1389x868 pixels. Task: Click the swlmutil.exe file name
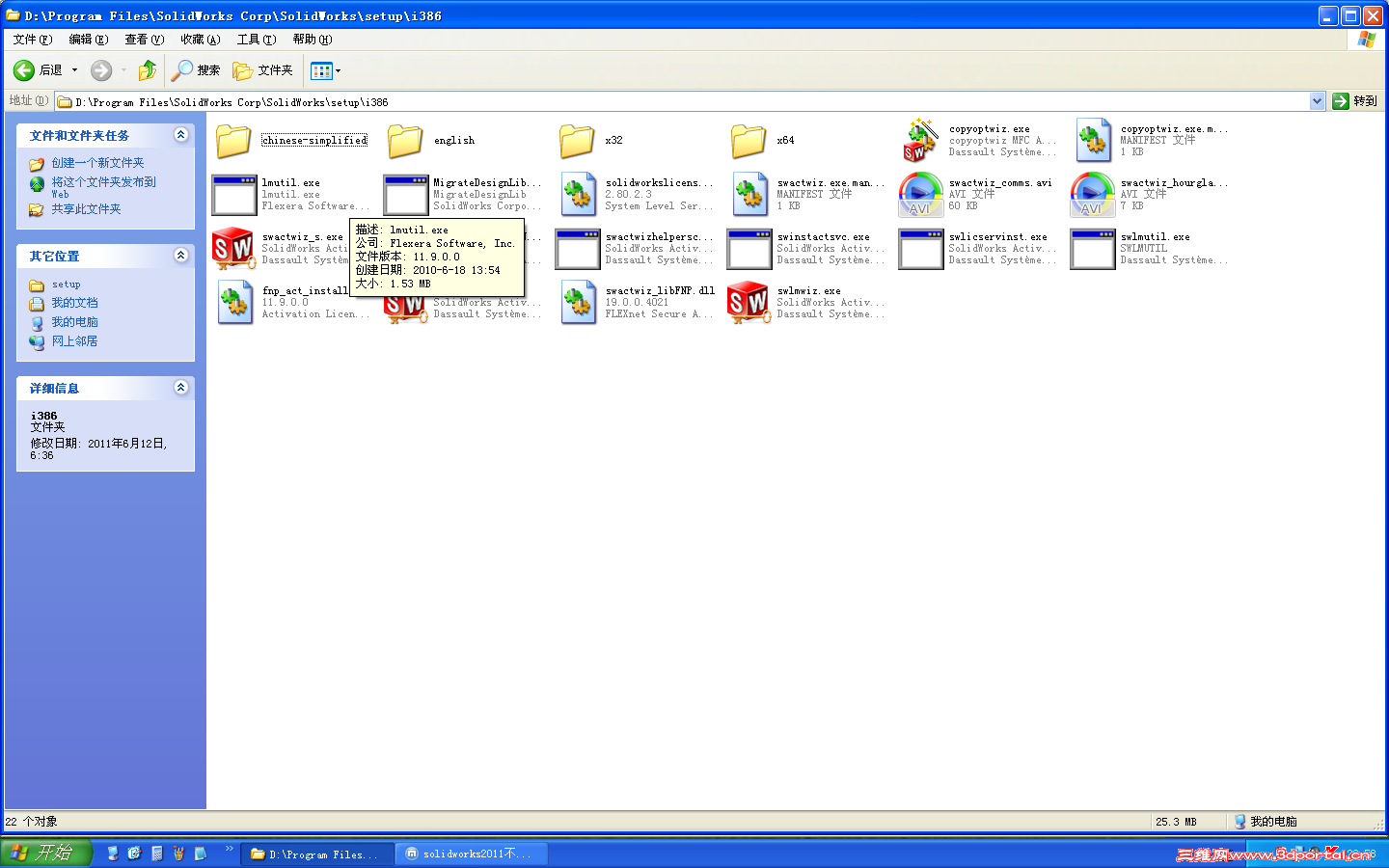click(x=1155, y=237)
